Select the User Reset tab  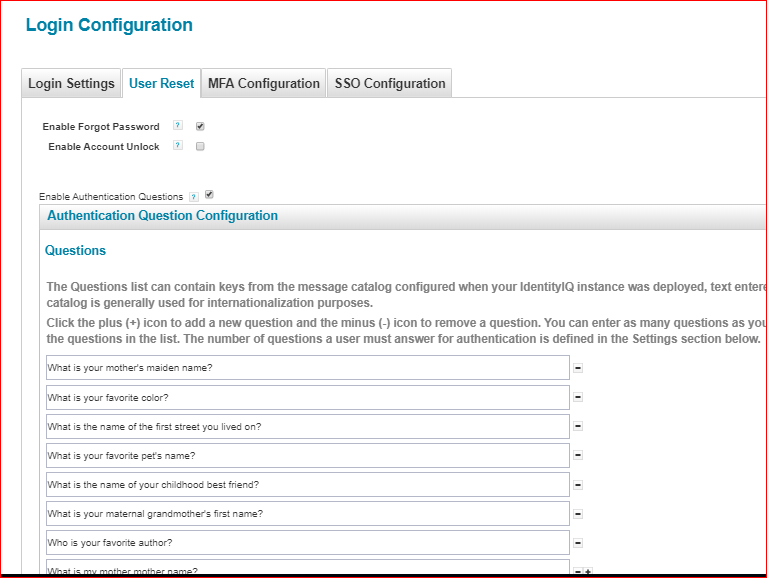162,83
